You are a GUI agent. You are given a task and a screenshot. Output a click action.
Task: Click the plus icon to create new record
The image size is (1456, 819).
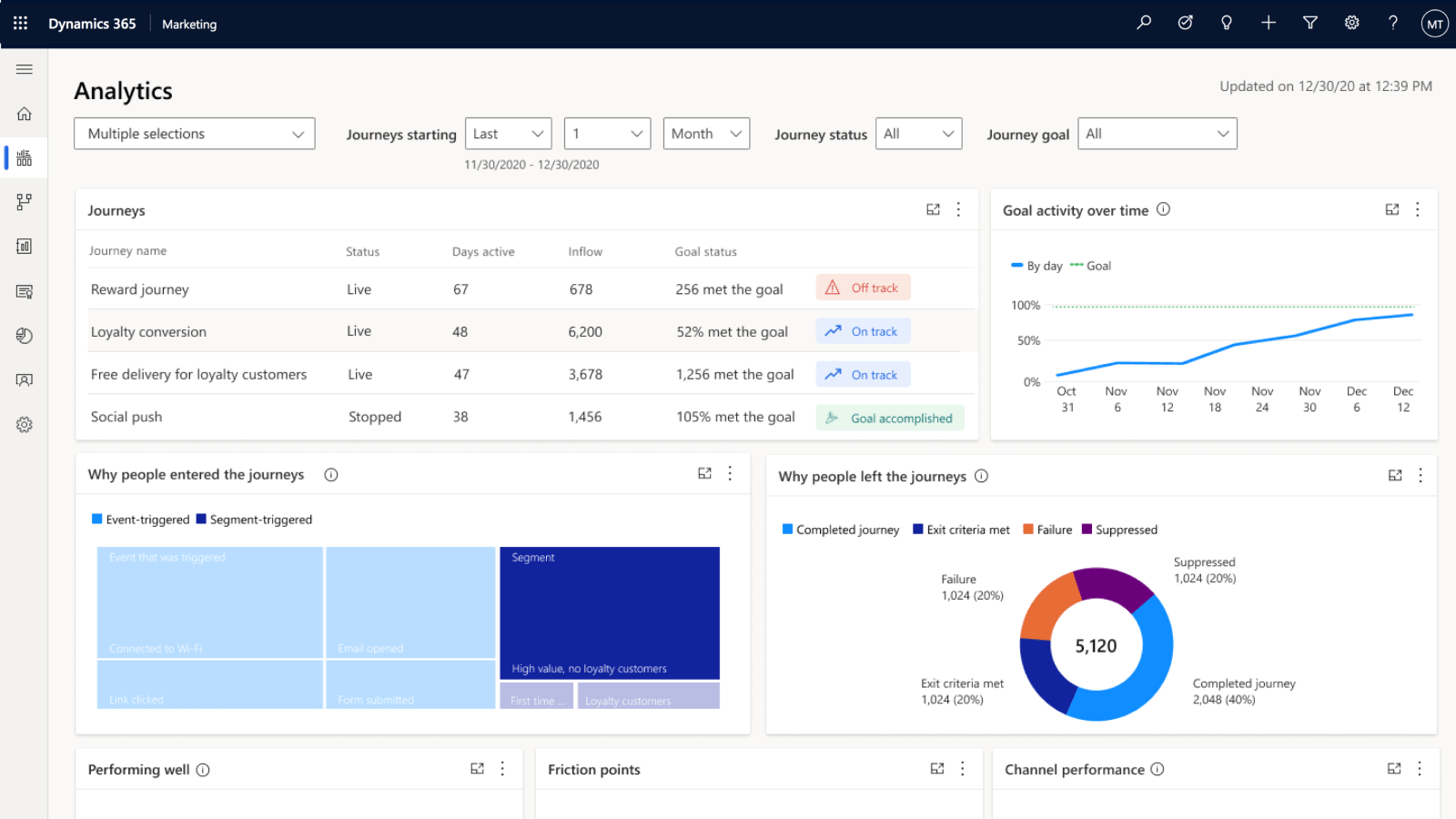1268,23
